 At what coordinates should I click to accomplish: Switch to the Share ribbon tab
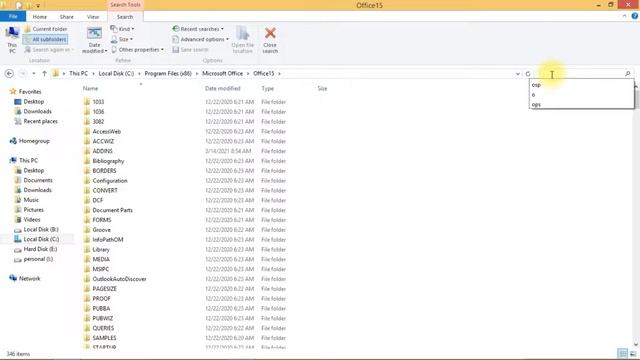tap(67, 17)
